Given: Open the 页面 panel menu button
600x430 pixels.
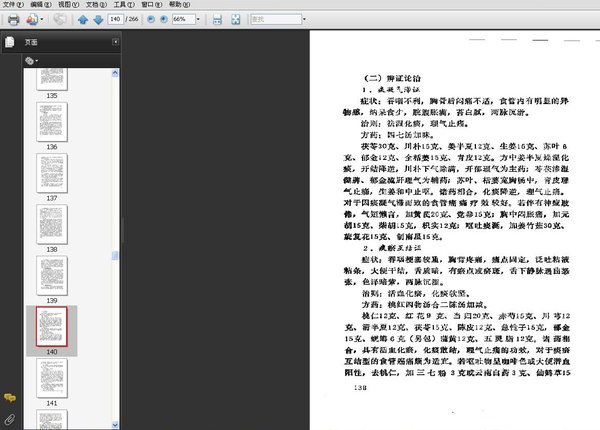Looking at the screenshot, I should (115, 42).
